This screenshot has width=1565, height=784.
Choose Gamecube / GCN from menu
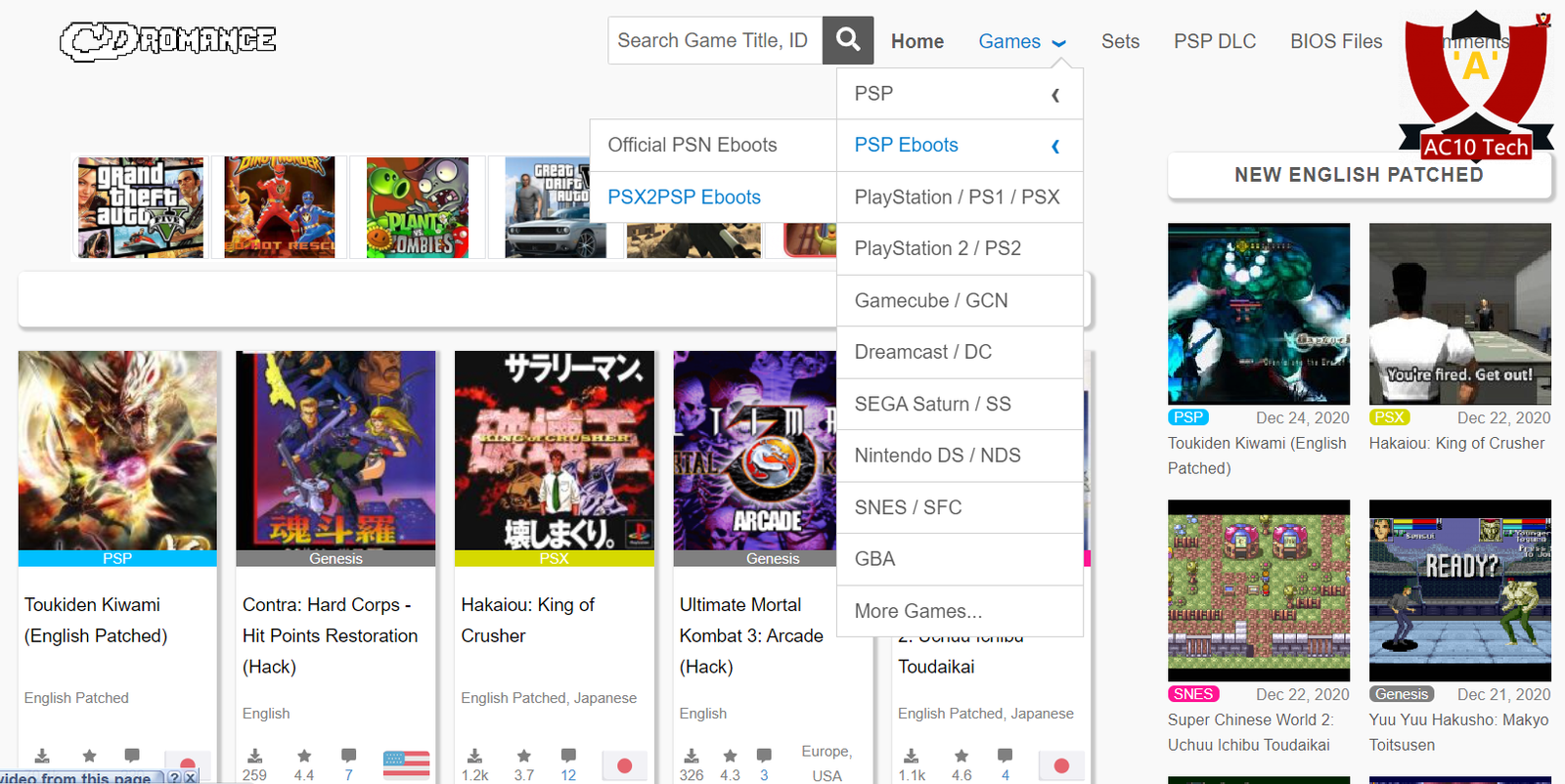(x=960, y=300)
